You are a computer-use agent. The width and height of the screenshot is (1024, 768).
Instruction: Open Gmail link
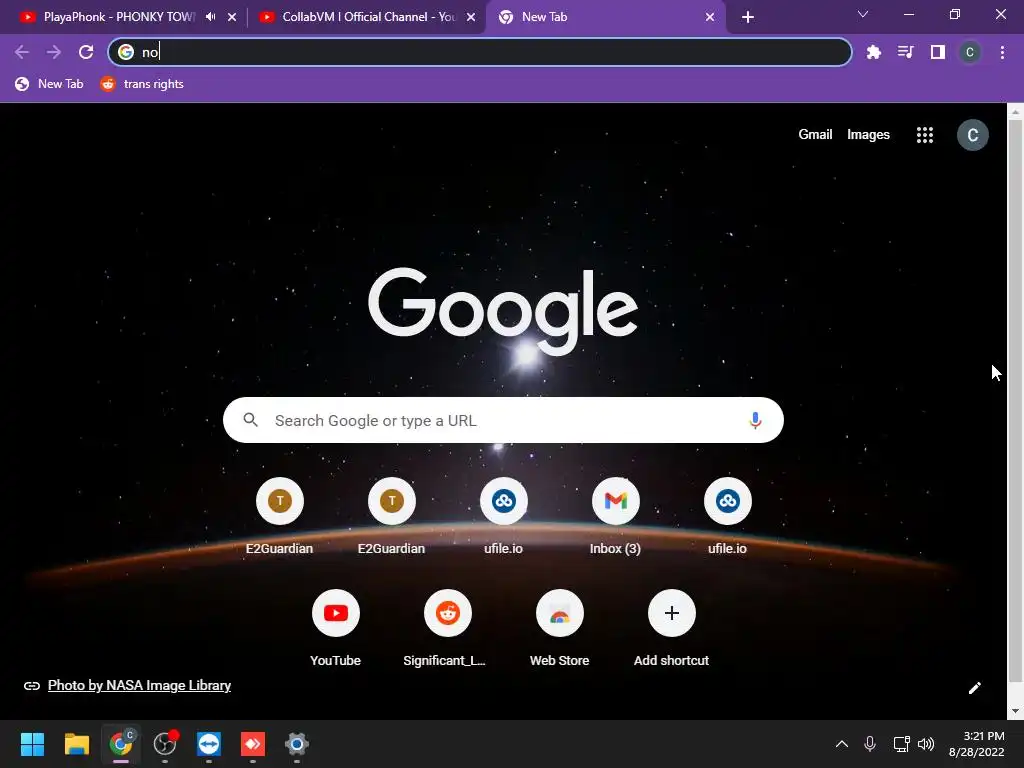(x=815, y=135)
